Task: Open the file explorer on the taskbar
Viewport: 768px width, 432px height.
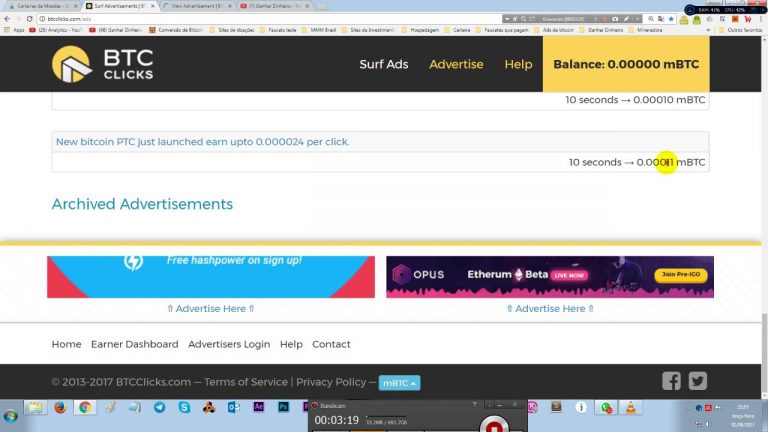Action: click(35, 408)
